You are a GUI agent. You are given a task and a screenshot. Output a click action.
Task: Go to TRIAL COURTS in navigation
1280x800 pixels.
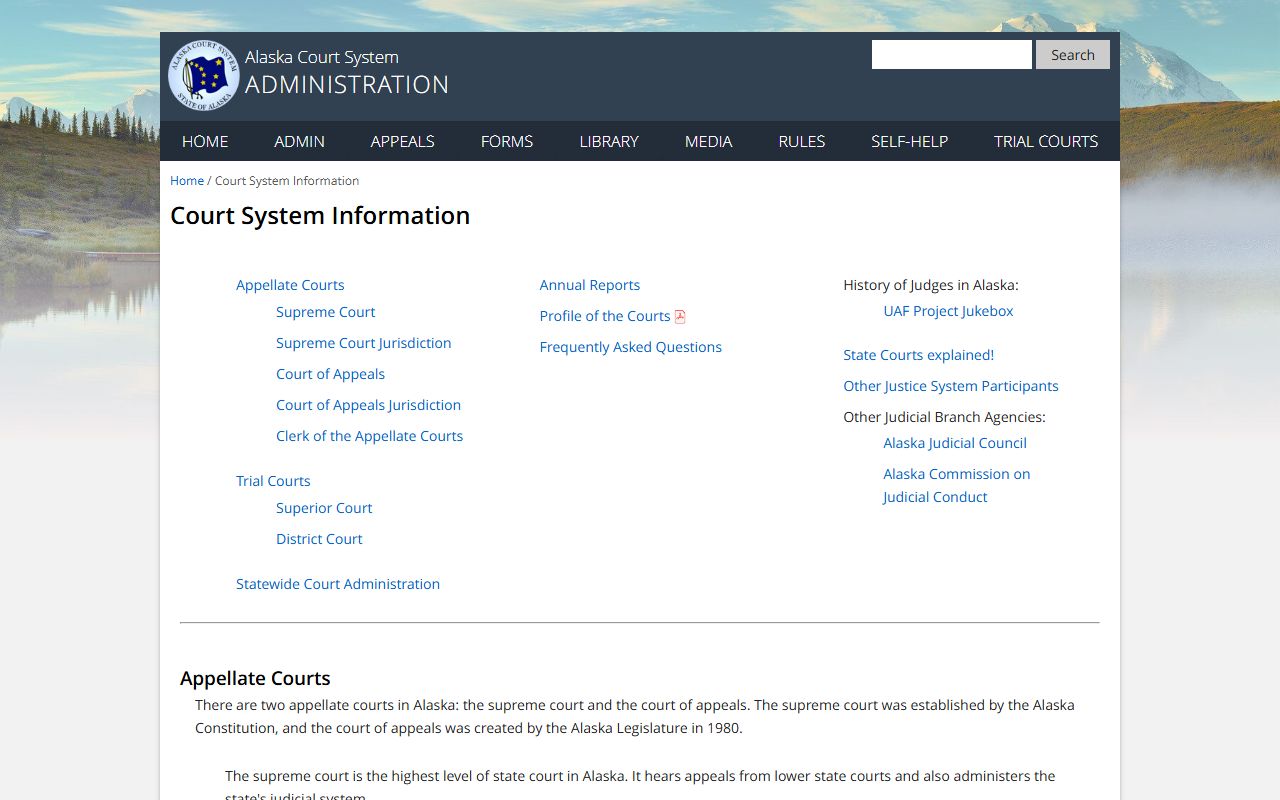pos(1046,141)
